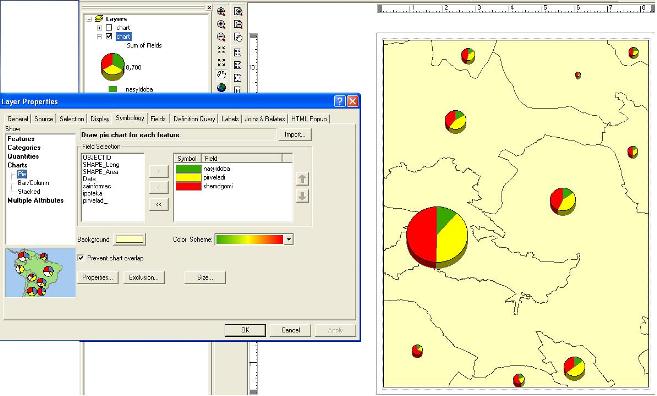Viewport: 657px width, 396px height.
Task: Open the Definition Query tab
Action: point(194,119)
